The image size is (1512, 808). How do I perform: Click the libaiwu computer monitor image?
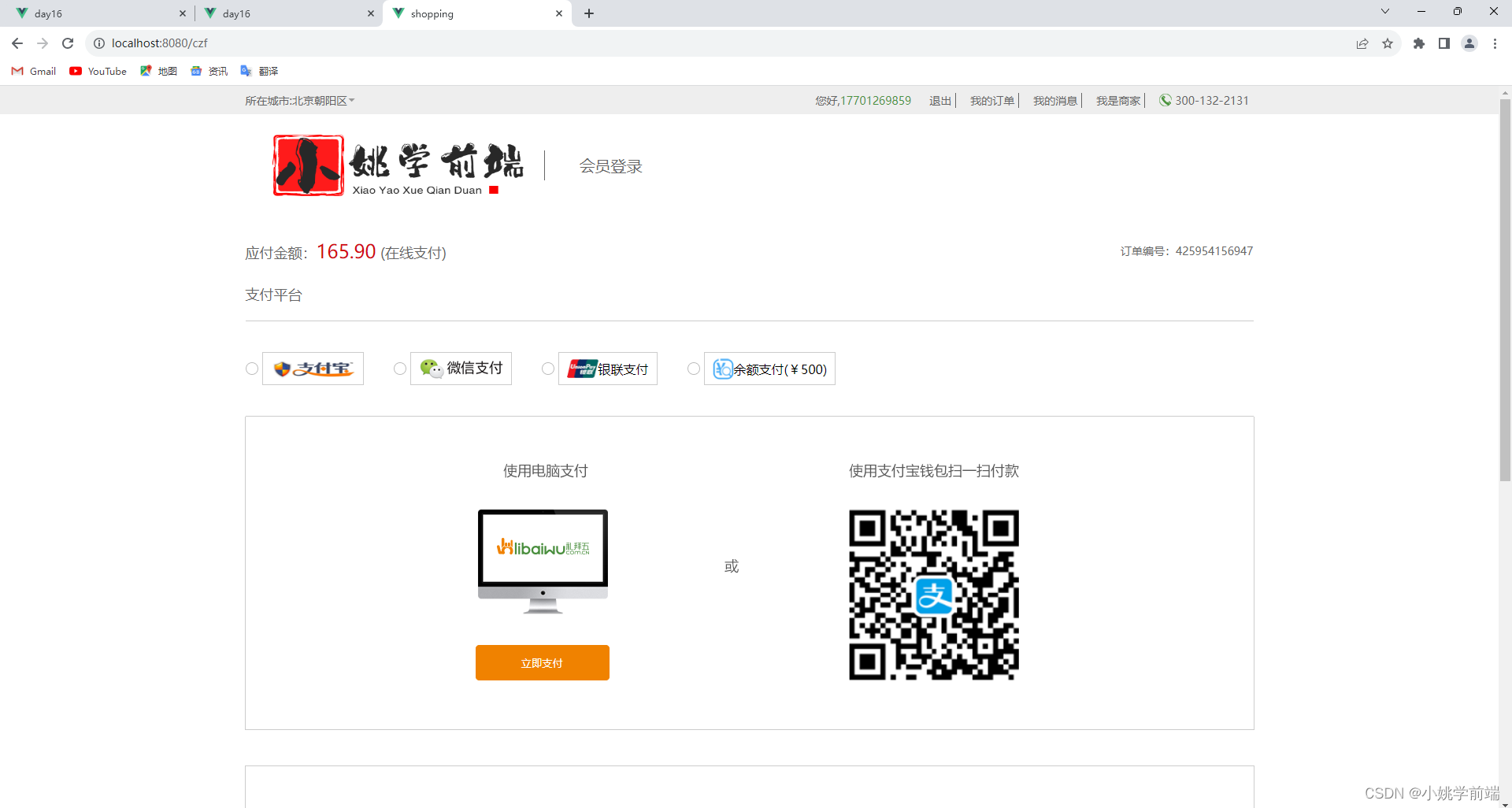tap(543, 562)
